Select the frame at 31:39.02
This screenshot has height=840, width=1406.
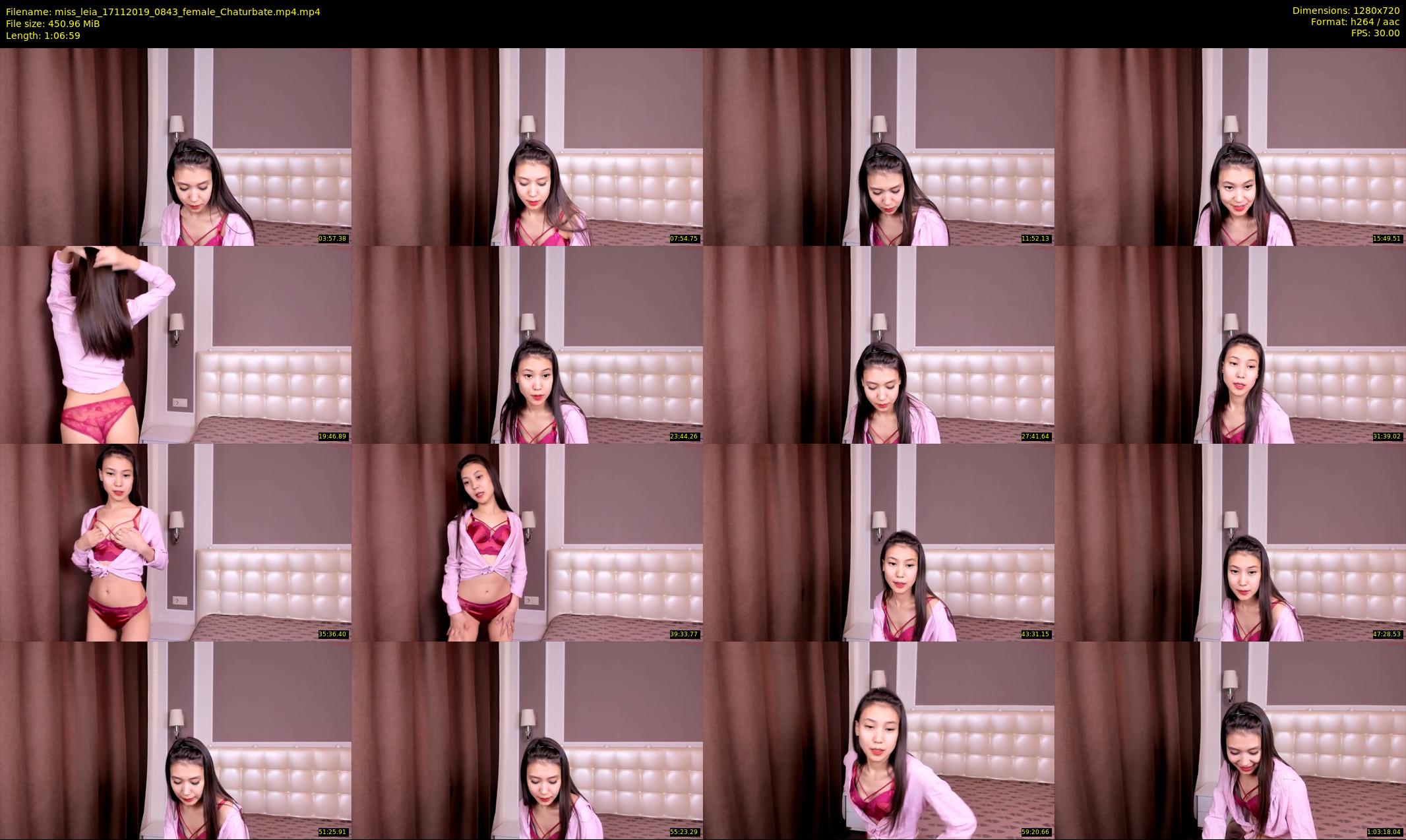coord(1230,344)
